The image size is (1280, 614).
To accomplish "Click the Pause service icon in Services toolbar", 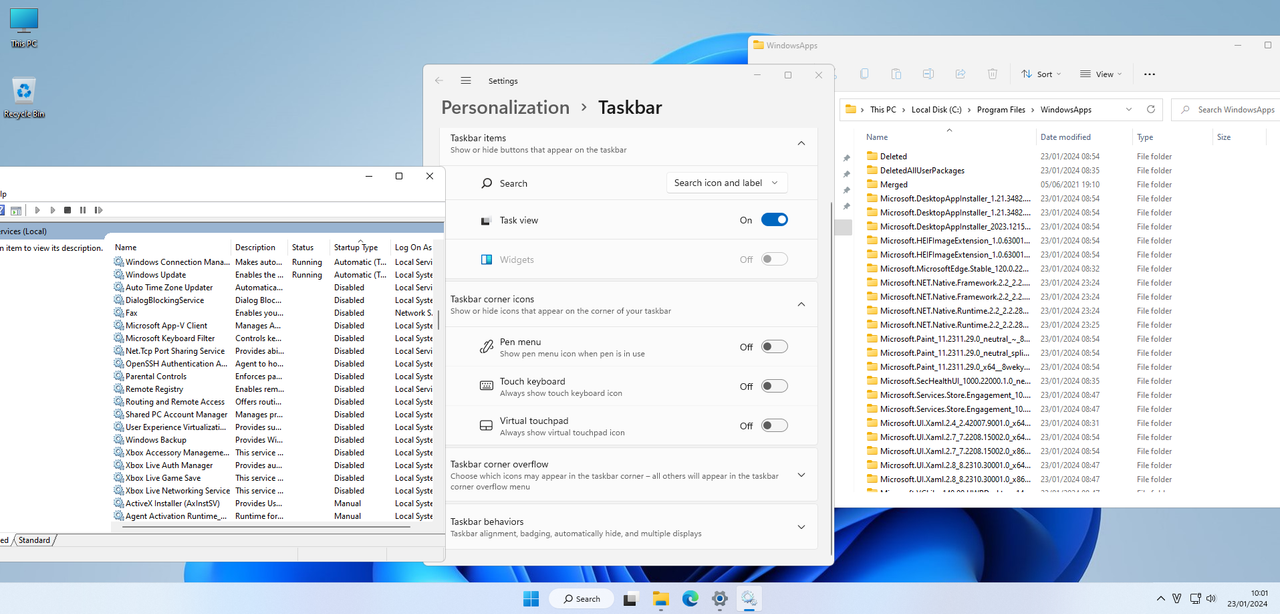I will point(82,210).
